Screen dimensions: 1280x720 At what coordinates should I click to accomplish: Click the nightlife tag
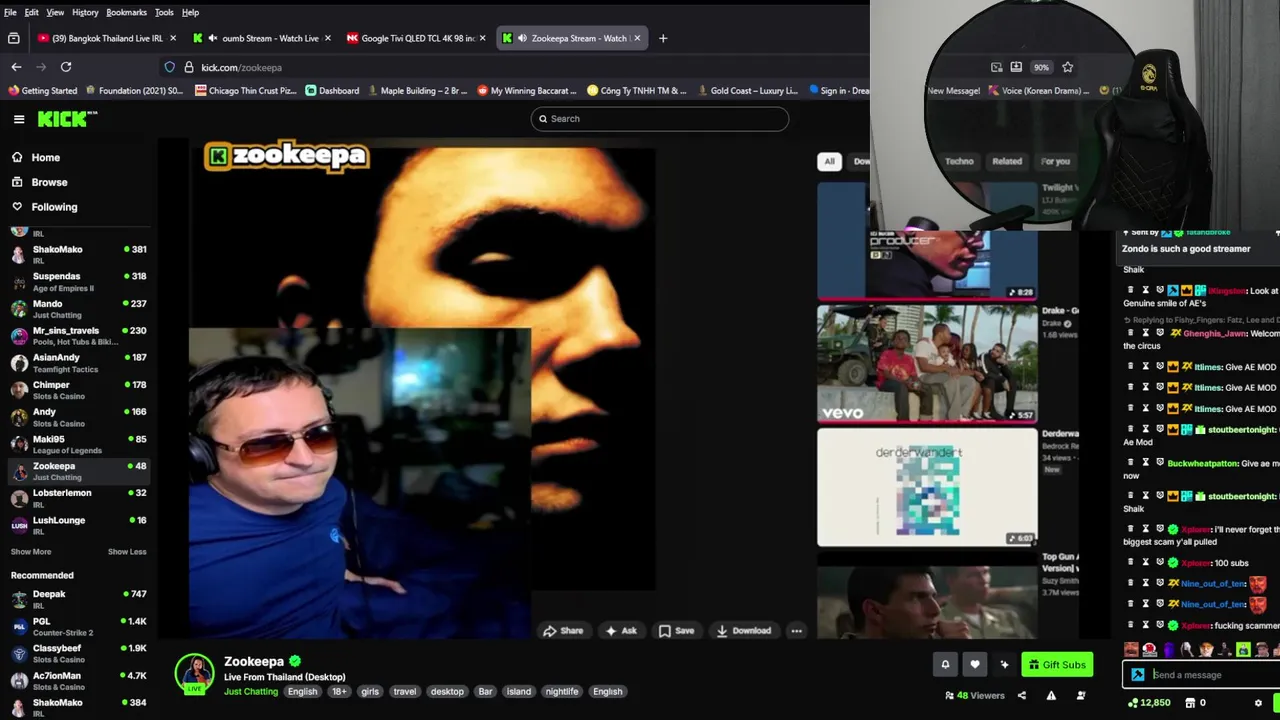point(562,691)
